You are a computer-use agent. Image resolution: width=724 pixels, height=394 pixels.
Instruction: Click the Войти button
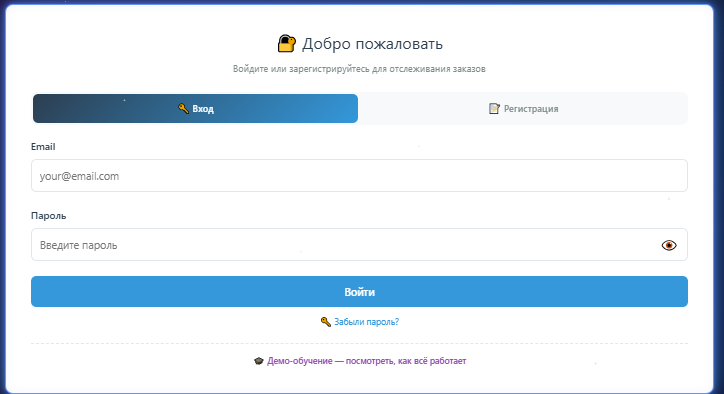359,291
